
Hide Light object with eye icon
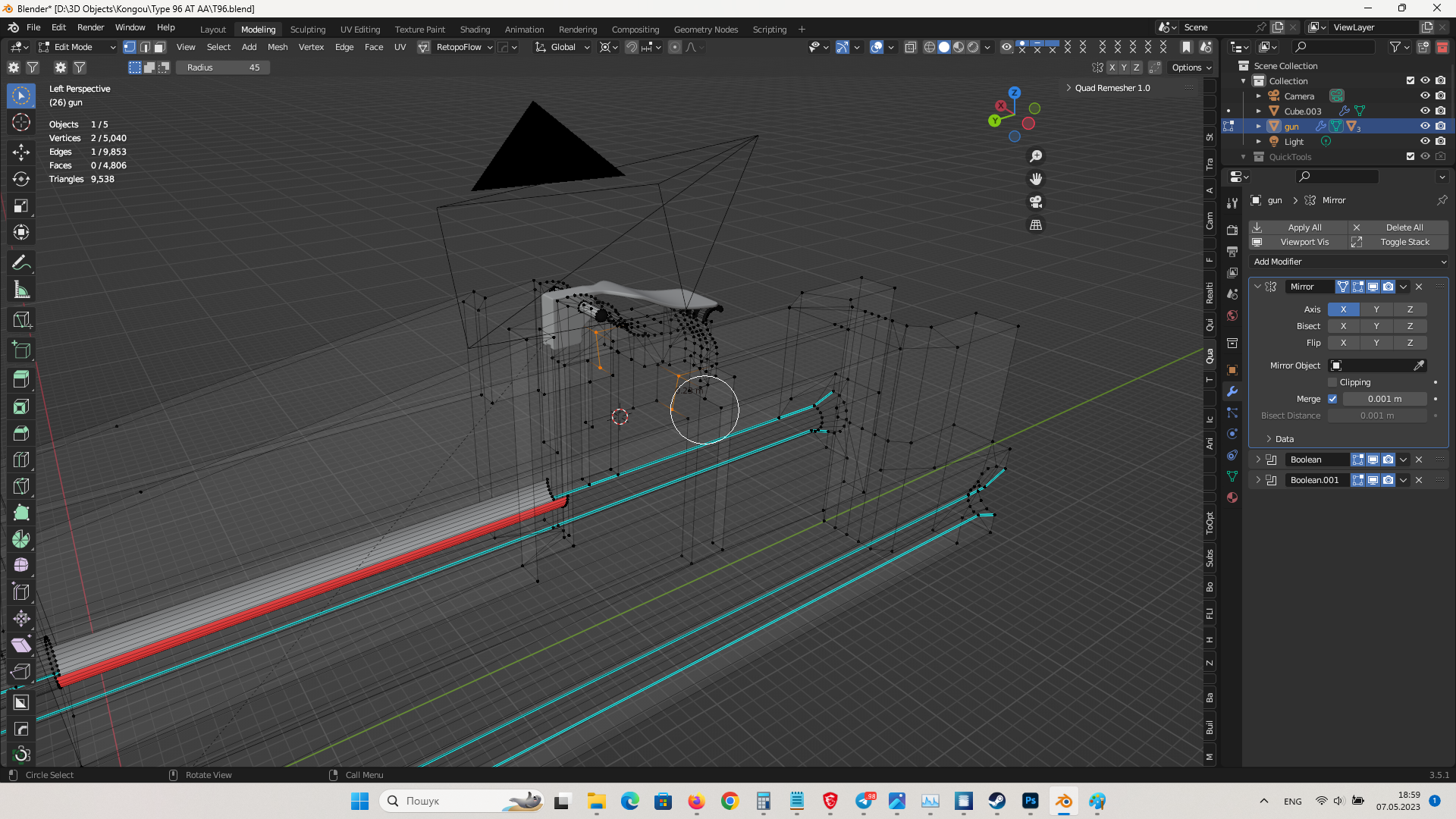[1425, 142]
